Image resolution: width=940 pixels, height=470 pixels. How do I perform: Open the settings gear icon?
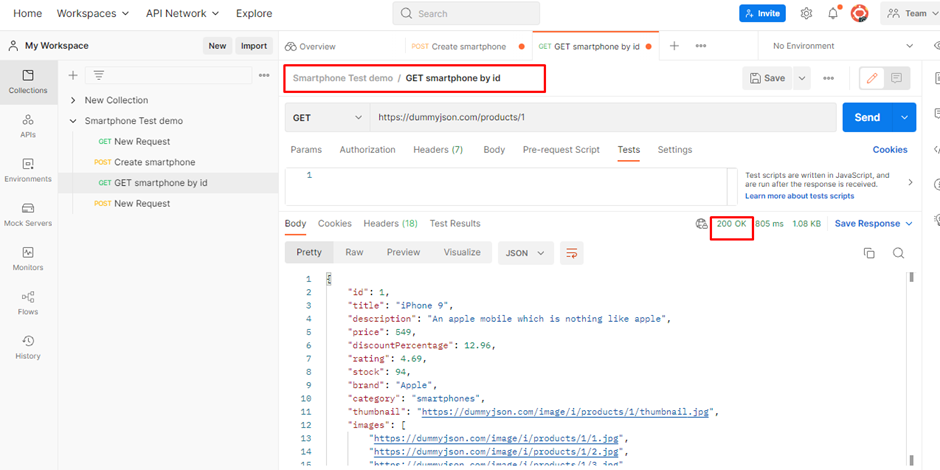pyautogui.click(x=806, y=13)
